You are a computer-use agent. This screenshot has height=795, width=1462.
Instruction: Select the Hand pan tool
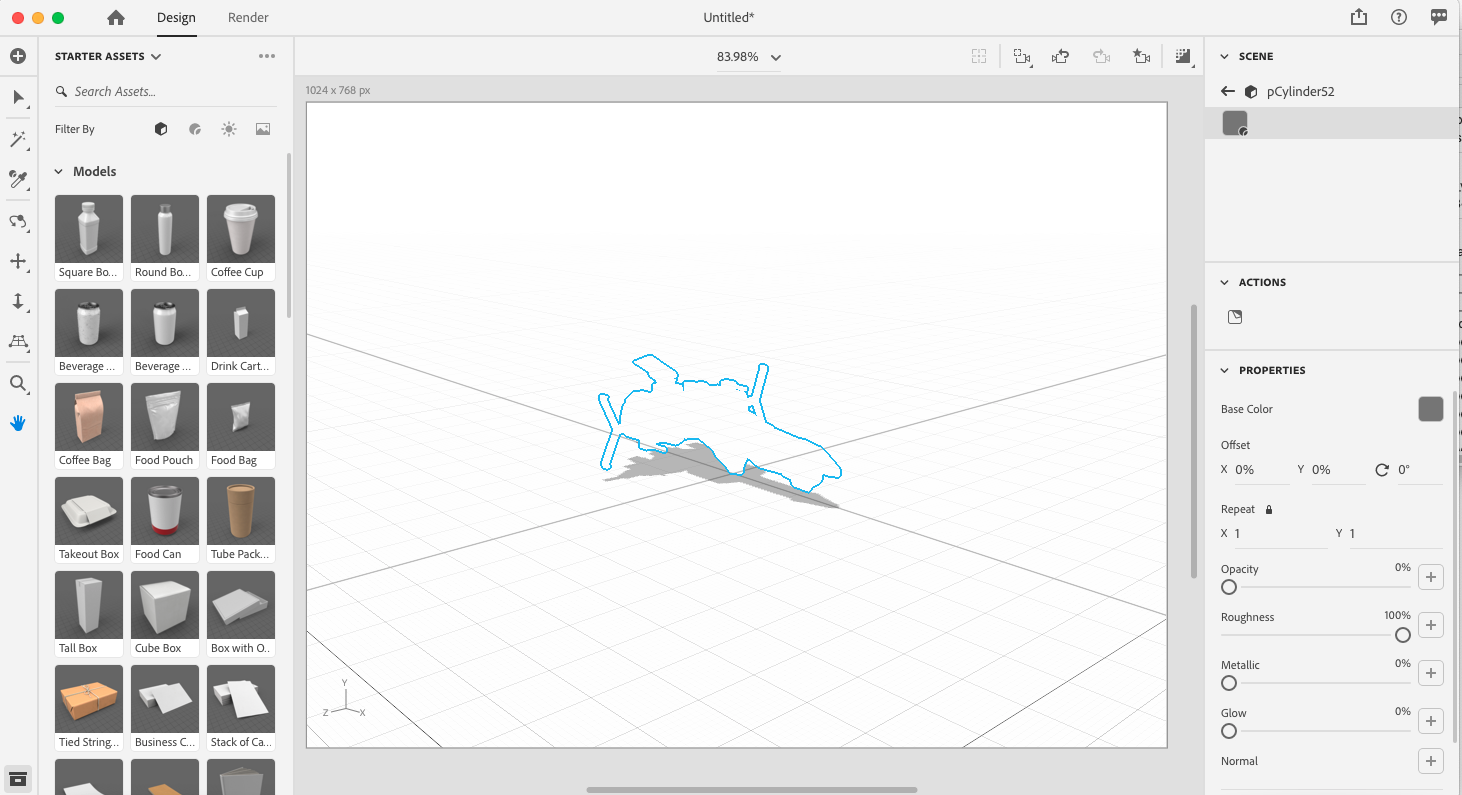click(x=18, y=422)
